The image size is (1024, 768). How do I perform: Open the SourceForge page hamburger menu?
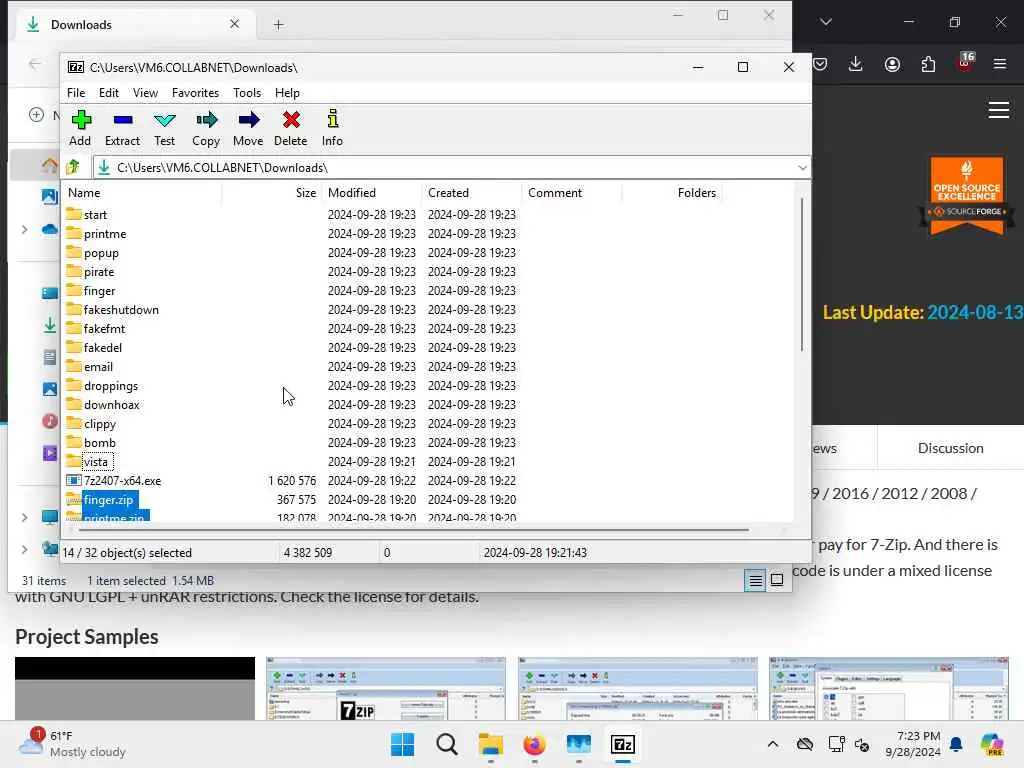tap(999, 110)
